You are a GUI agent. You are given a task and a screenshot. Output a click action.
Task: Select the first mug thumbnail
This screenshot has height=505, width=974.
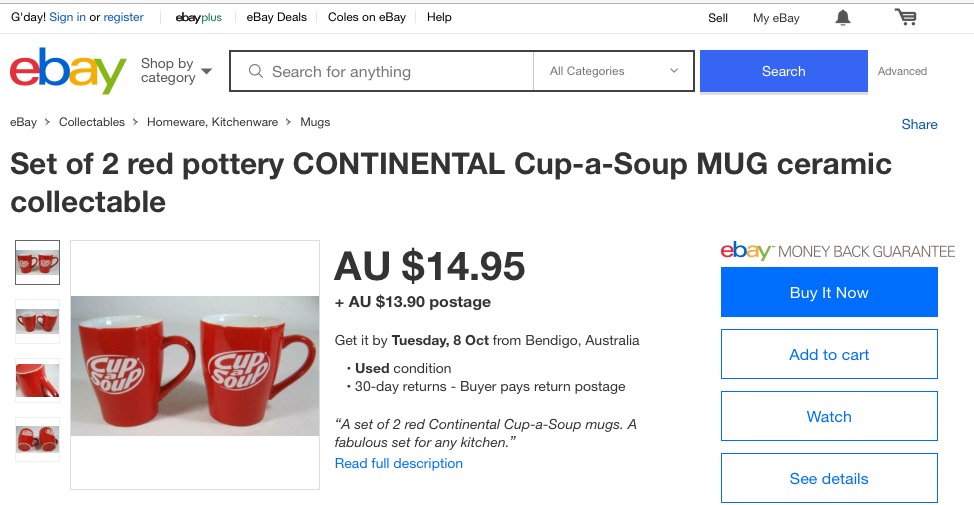(x=38, y=263)
